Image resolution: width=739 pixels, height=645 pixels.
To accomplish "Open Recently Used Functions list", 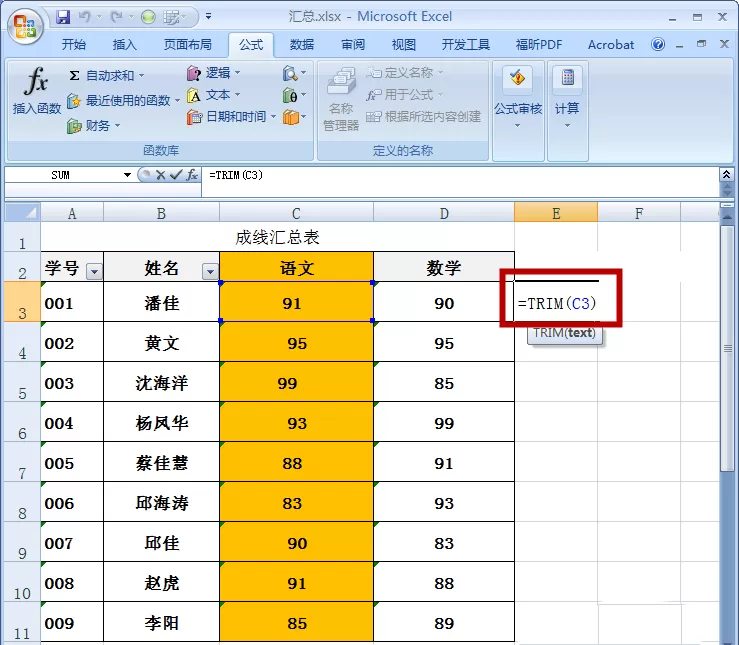I will (x=123, y=100).
